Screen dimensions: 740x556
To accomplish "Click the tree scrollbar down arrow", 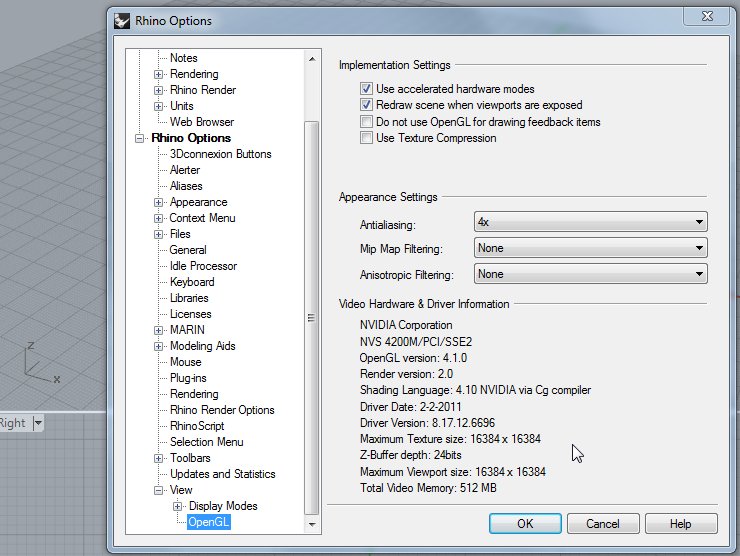I will (x=311, y=524).
